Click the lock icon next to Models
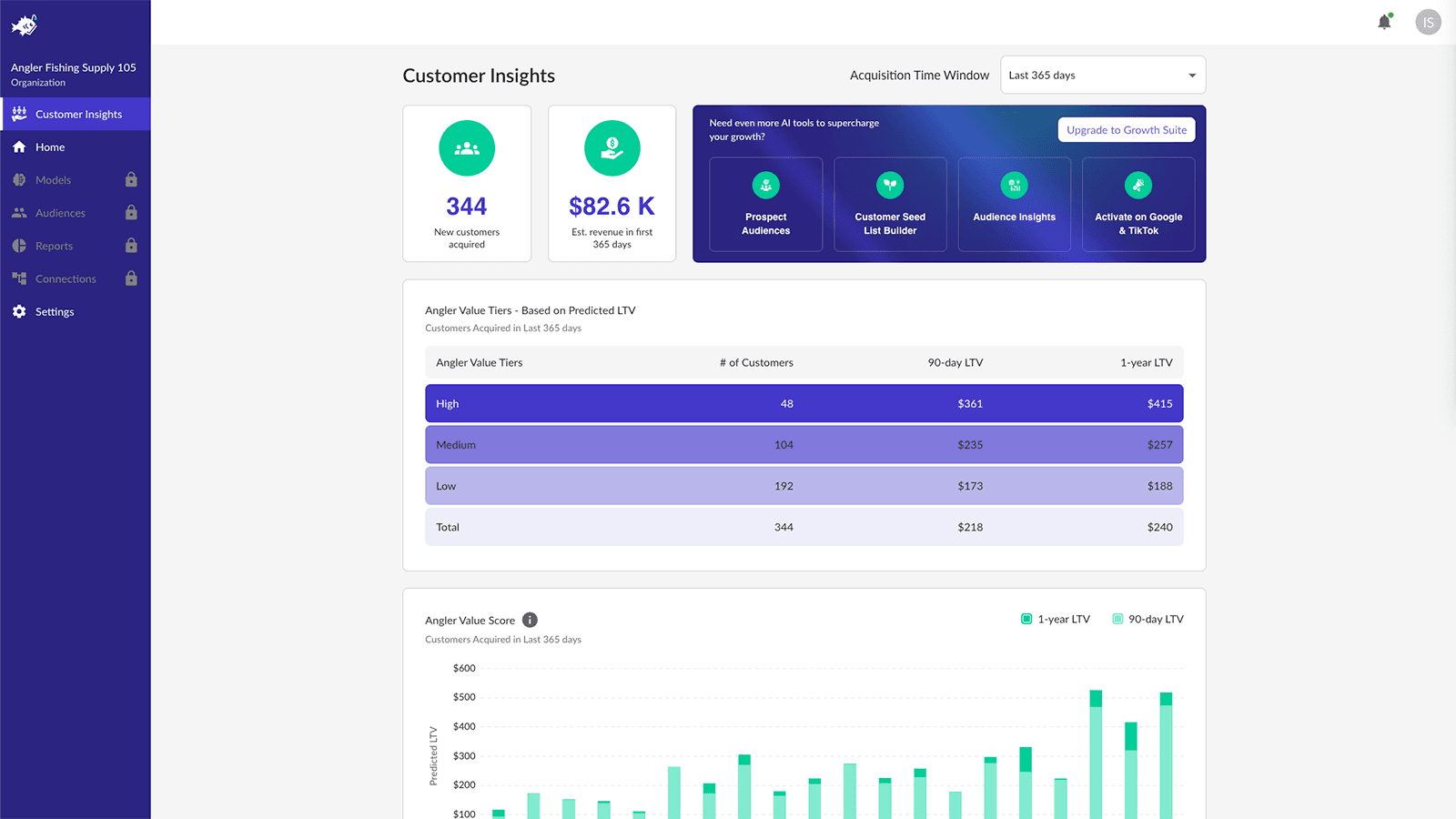 click(130, 179)
